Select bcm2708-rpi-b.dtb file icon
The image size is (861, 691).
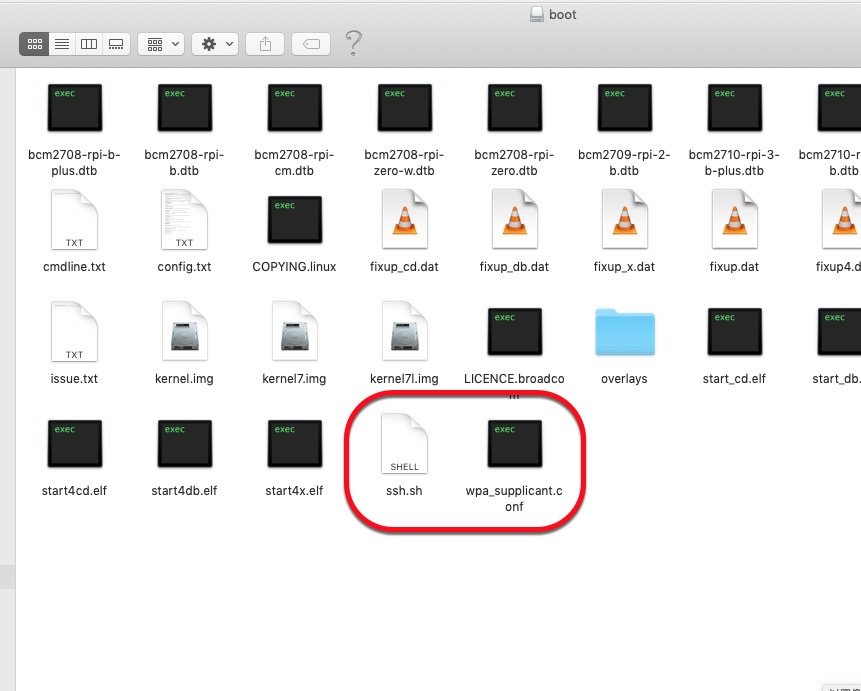(x=184, y=108)
